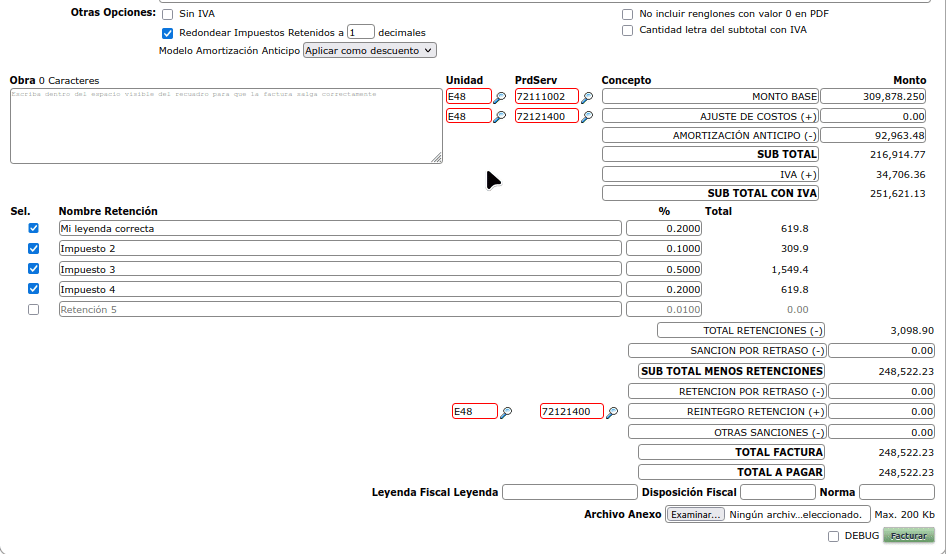Click SUB TOTAL MENOS RETENCIONES label field
Image resolution: width=946 pixels, height=554 pixels.
tap(731, 371)
